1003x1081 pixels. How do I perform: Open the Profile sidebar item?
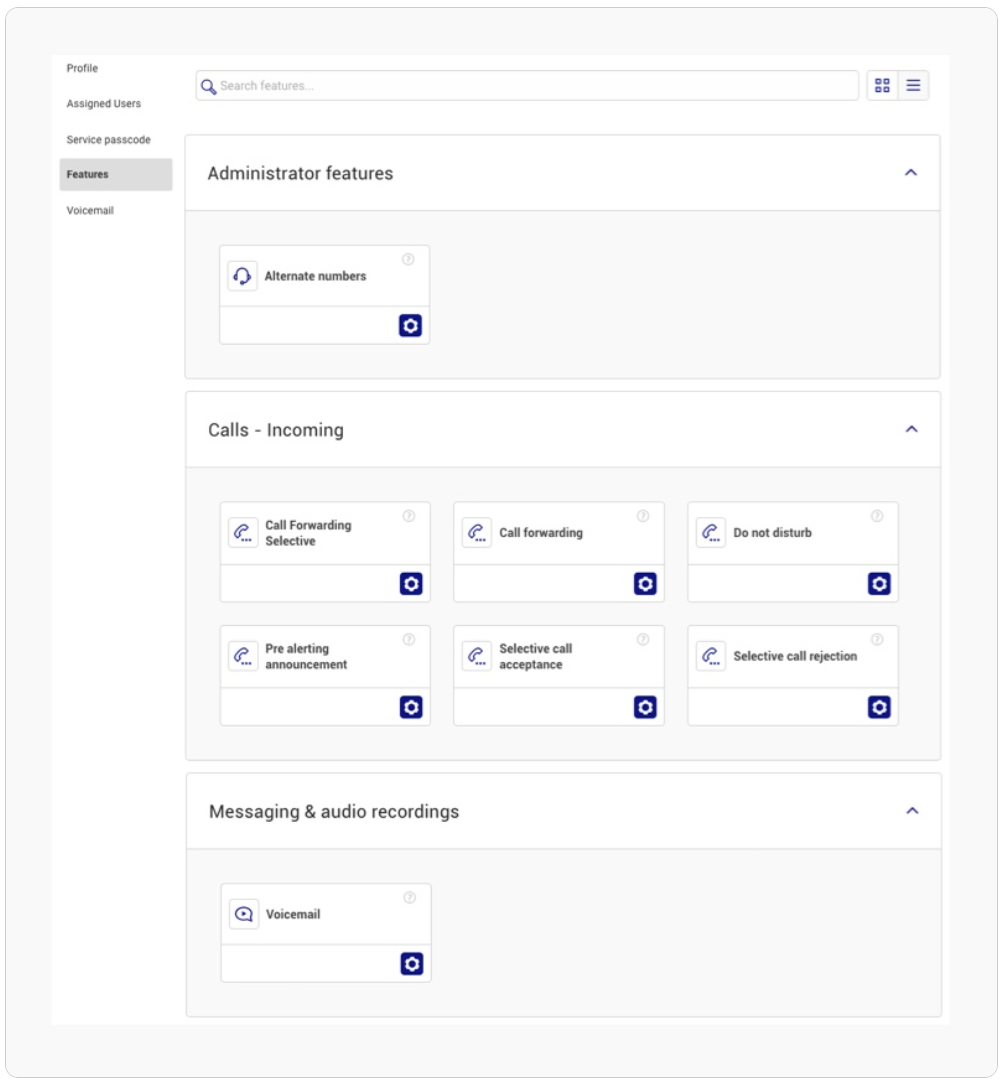point(82,68)
